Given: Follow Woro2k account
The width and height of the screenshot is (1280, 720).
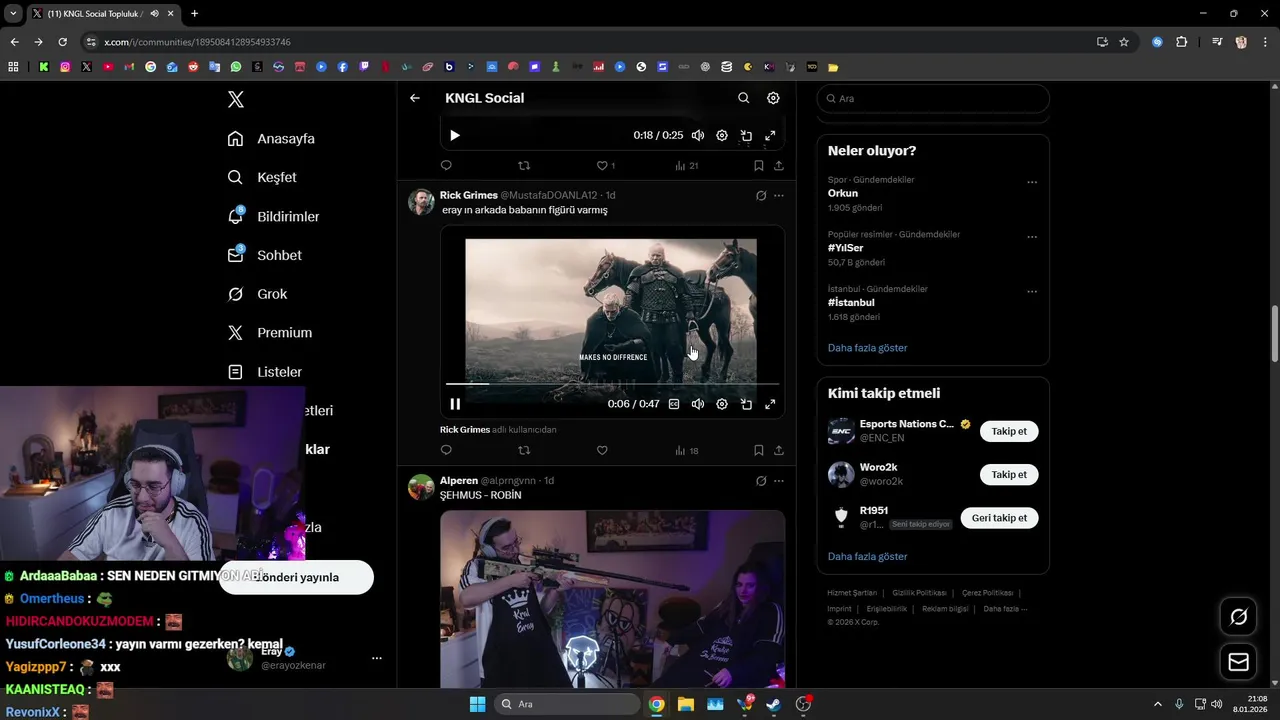Looking at the screenshot, I should point(1009,475).
